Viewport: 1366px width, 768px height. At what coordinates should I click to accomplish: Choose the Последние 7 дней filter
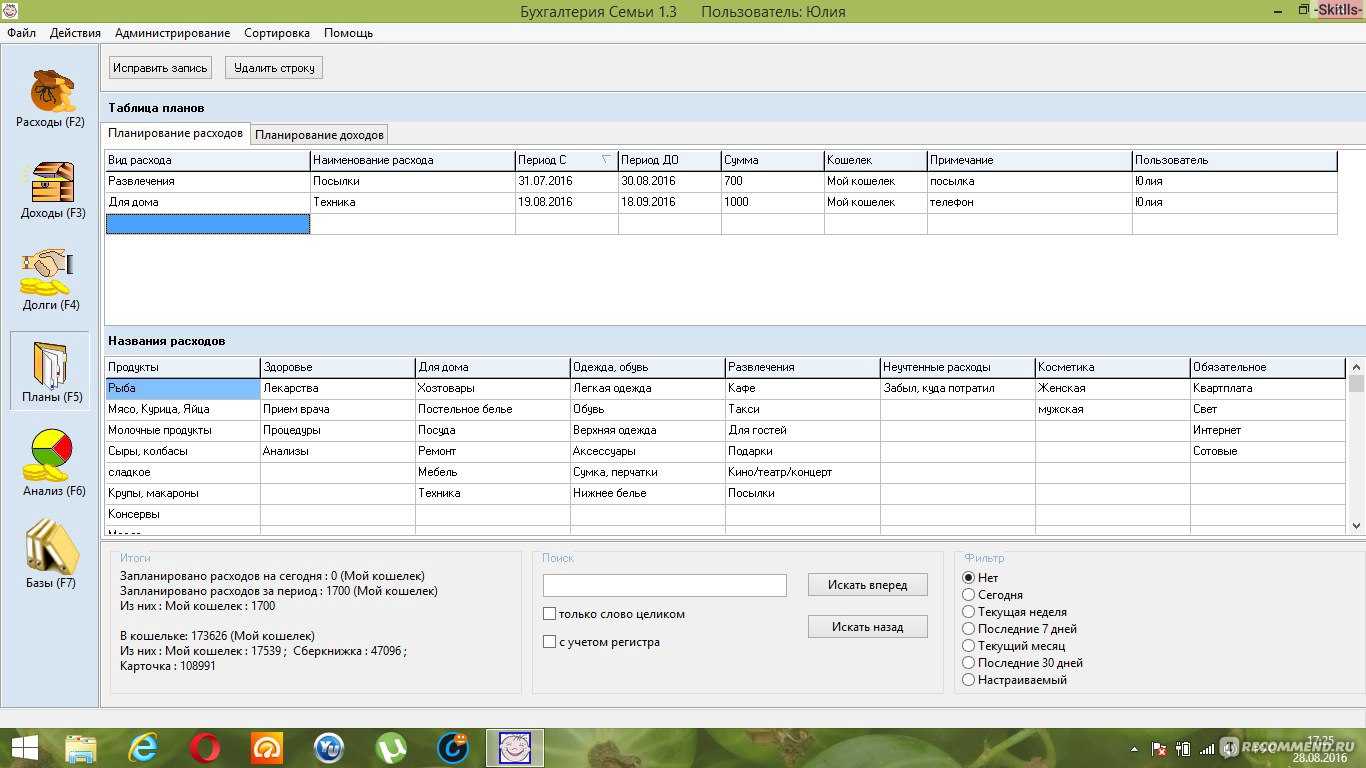[x=968, y=629]
